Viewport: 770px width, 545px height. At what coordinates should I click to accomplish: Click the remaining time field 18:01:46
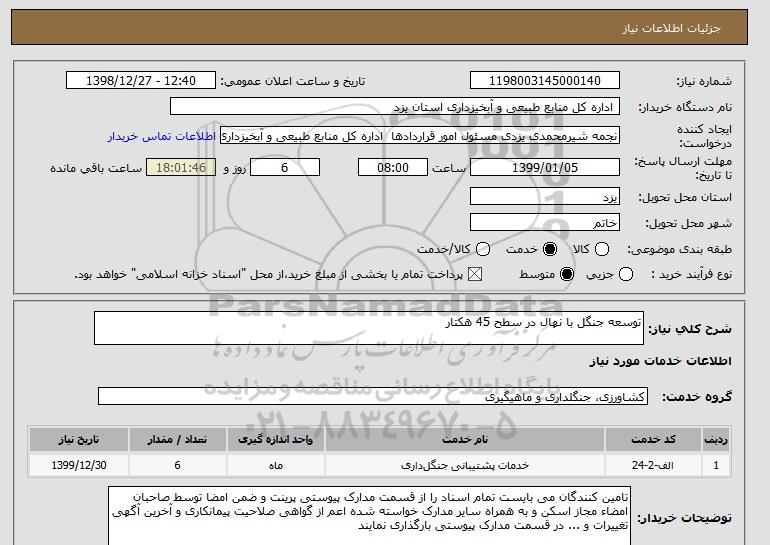pos(181,167)
